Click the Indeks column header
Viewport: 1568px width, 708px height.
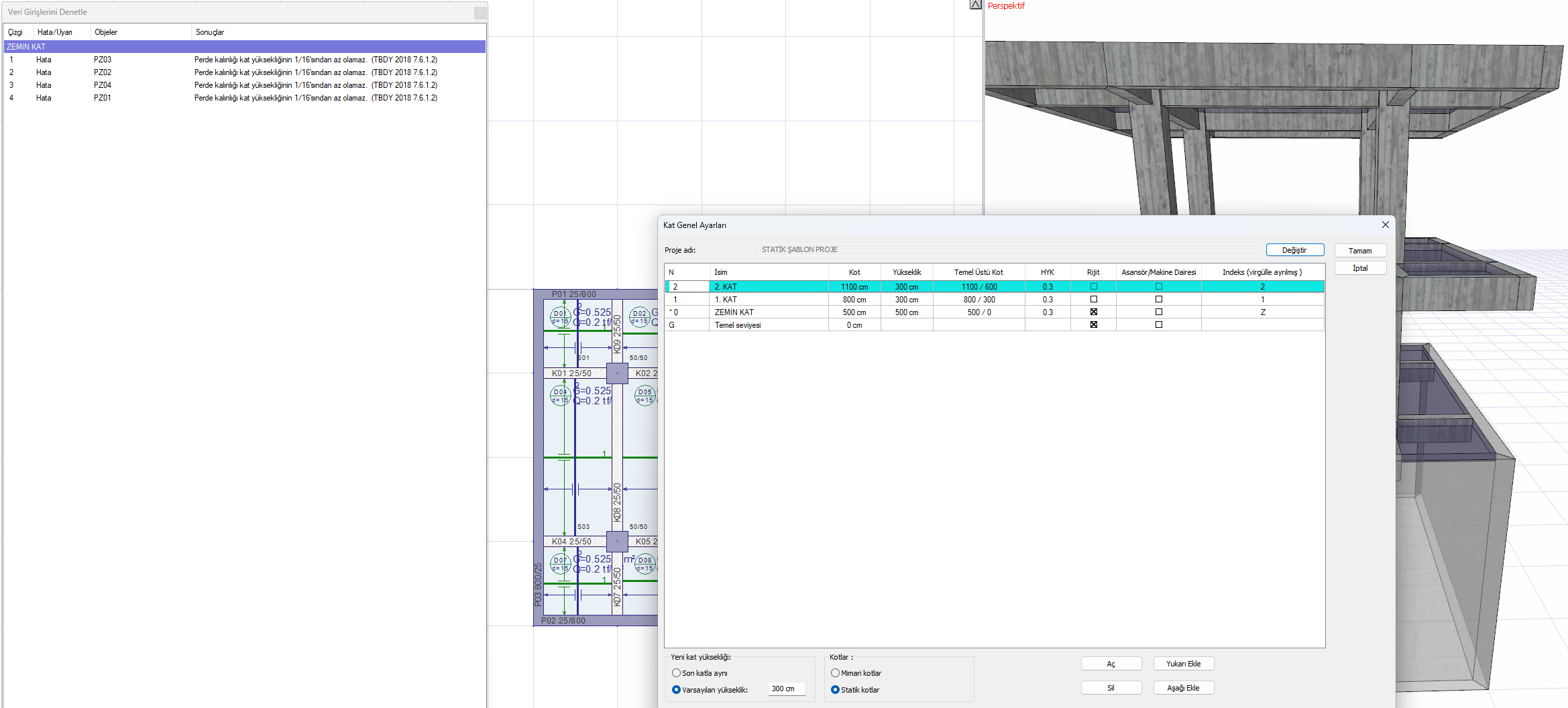[1262, 272]
